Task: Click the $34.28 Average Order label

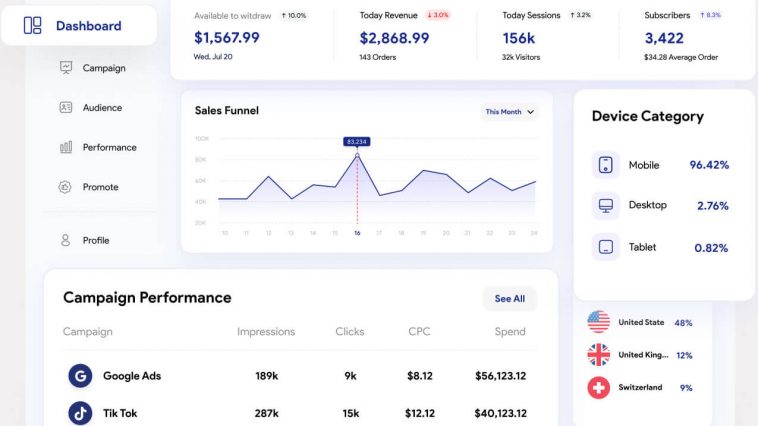Action: point(681,57)
